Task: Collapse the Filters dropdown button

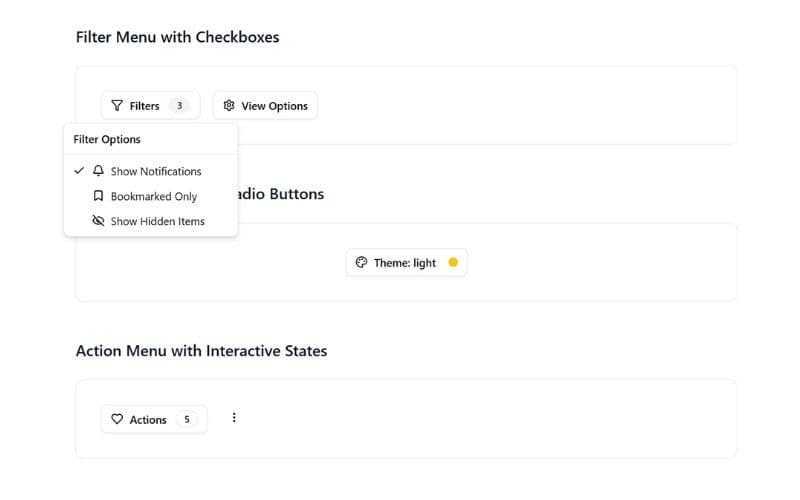Action: 145,106
